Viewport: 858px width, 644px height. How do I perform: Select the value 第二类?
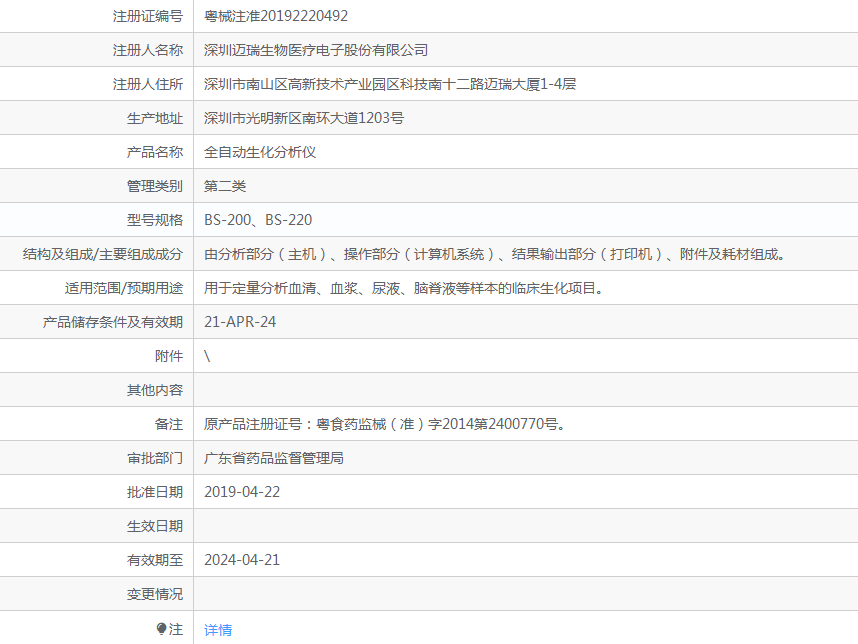coord(225,186)
